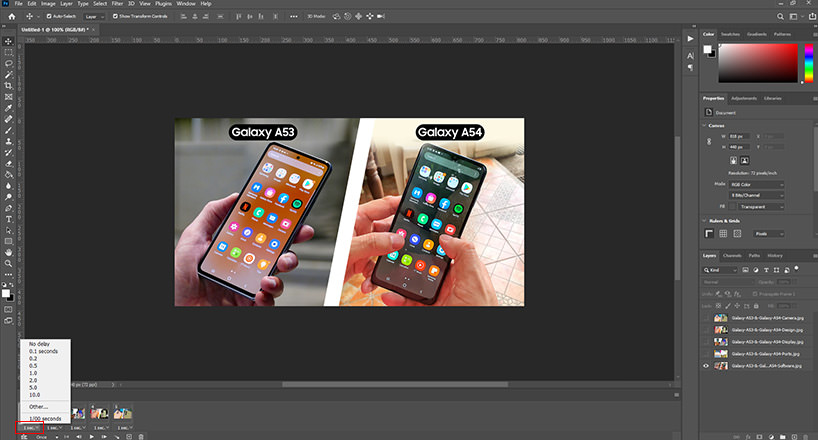Image resolution: width=818 pixels, height=440 pixels.
Task: Choose No delay from the delay menu
Action: click(39, 344)
